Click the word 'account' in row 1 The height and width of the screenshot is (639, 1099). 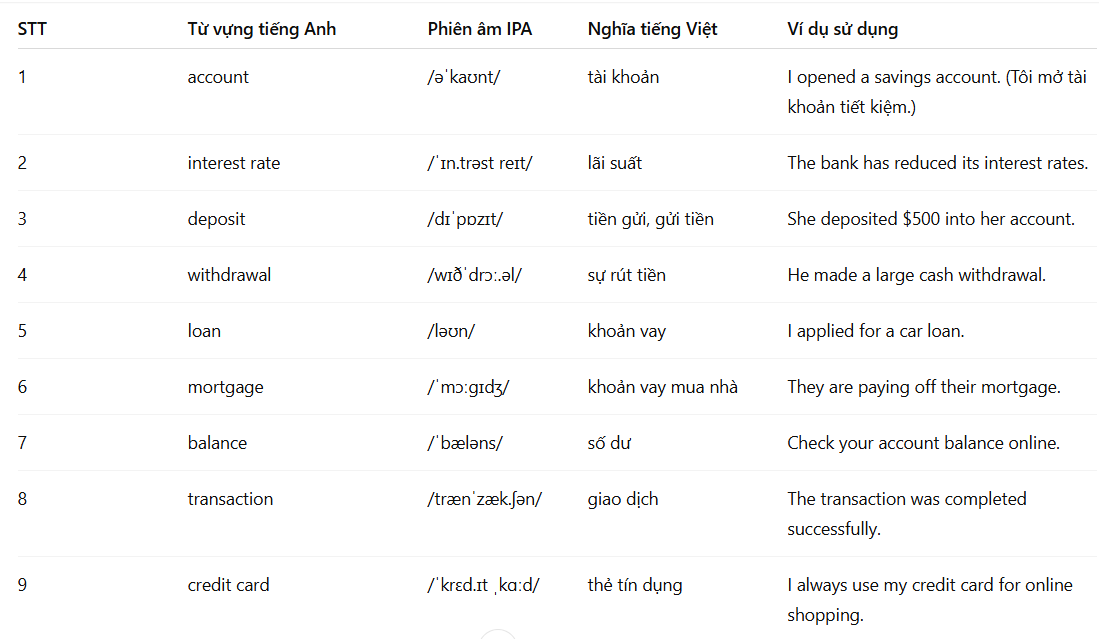pos(218,77)
